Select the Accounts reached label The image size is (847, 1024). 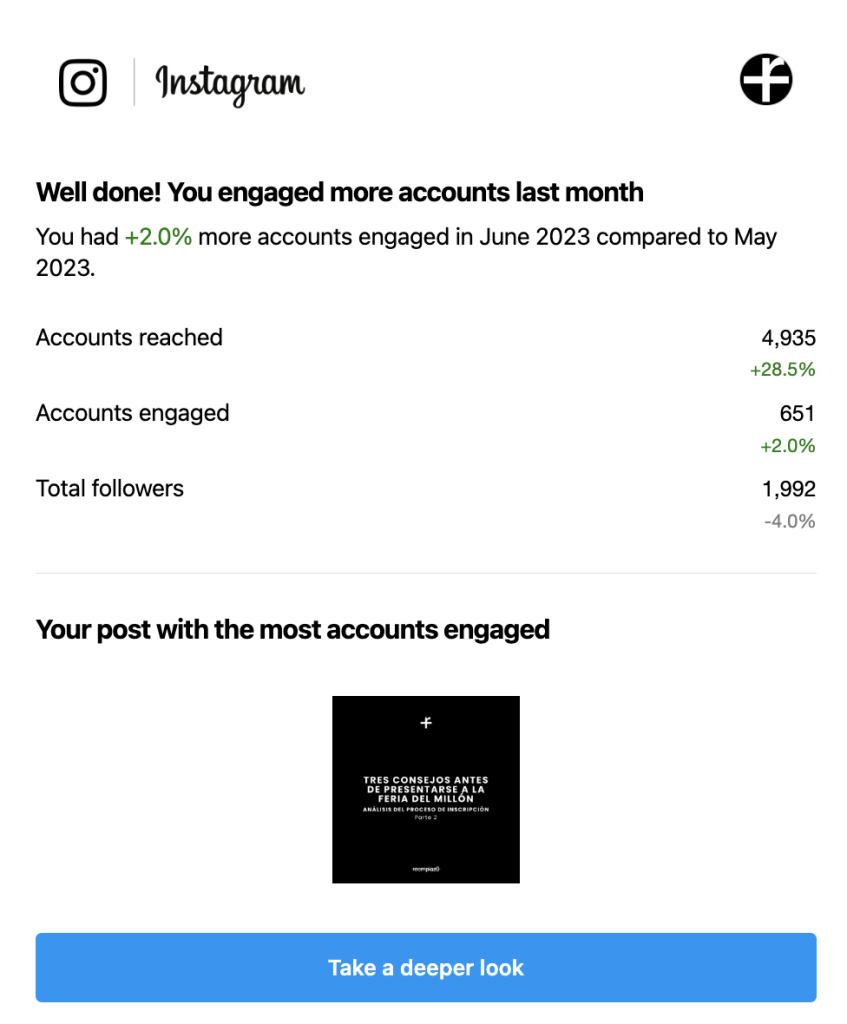click(129, 338)
